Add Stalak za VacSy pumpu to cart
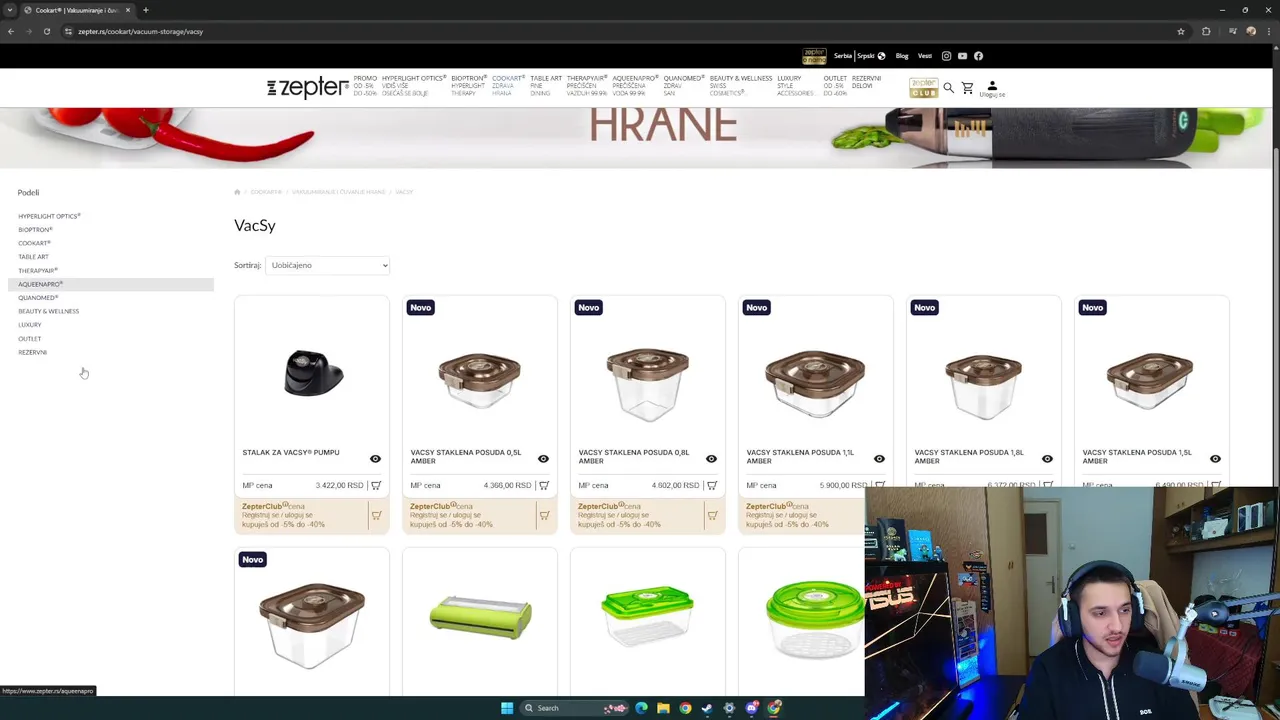 376,485
